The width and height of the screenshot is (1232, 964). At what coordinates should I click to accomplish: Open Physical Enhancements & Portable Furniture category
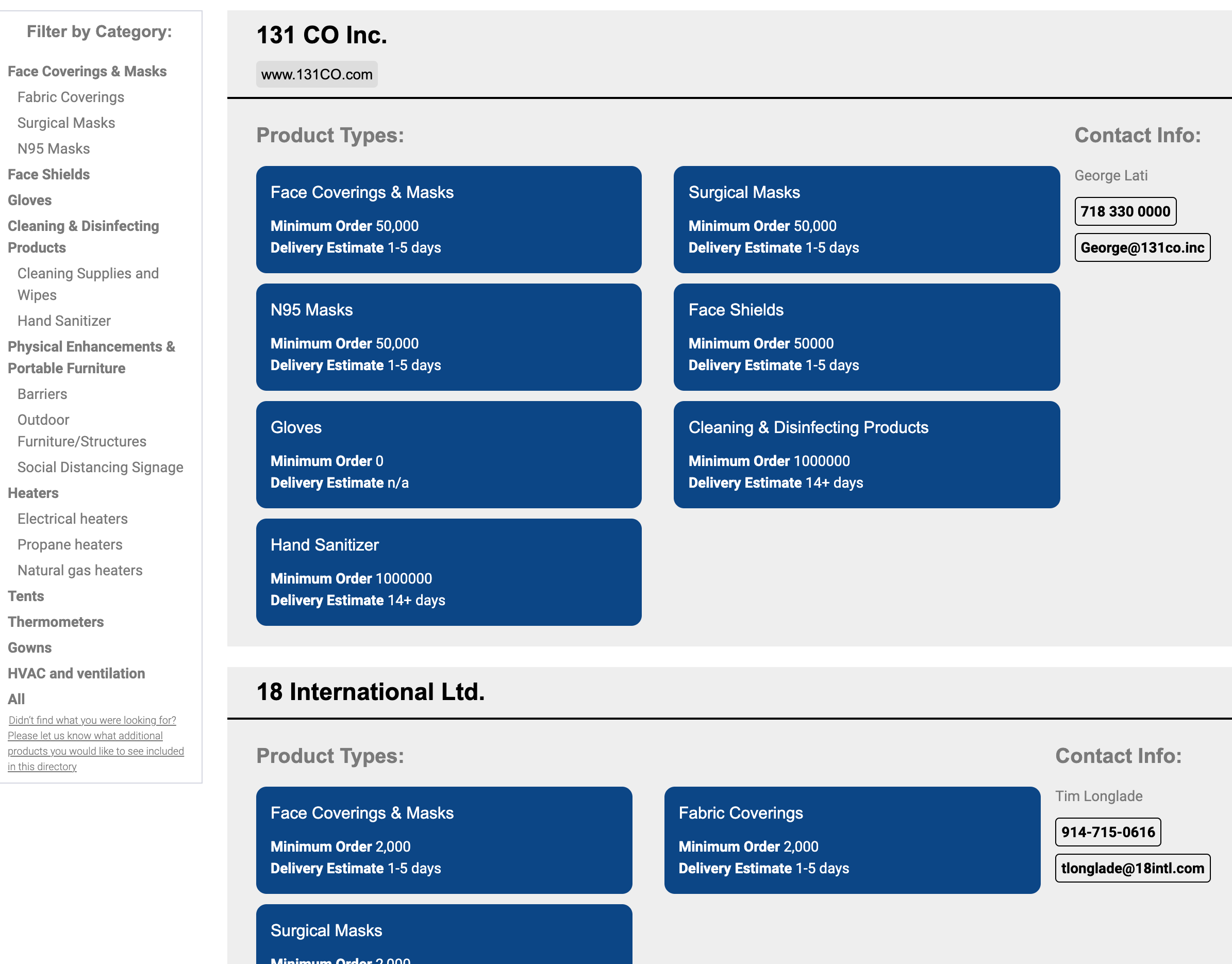pos(91,357)
